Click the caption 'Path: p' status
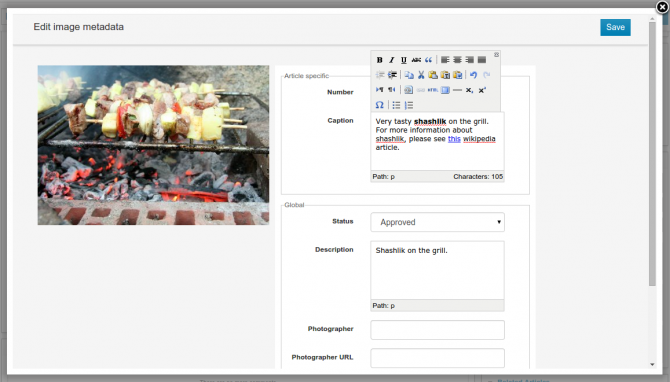670x382 pixels. (x=384, y=176)
